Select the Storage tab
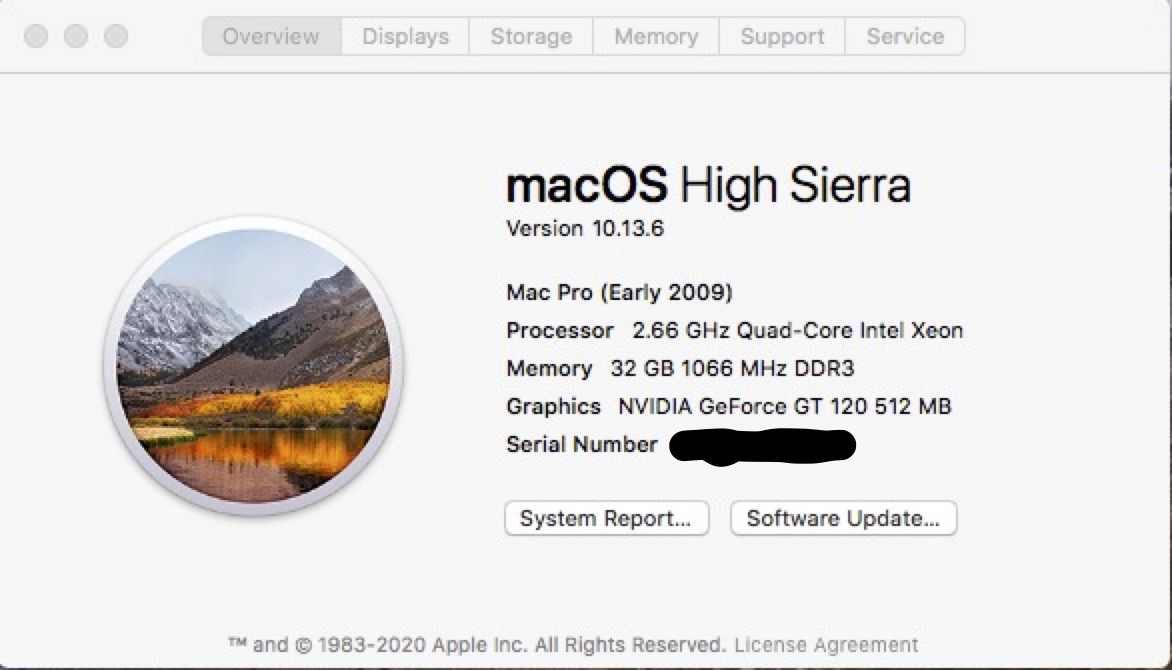This screenshot has height=670, width=1172. 531,37
